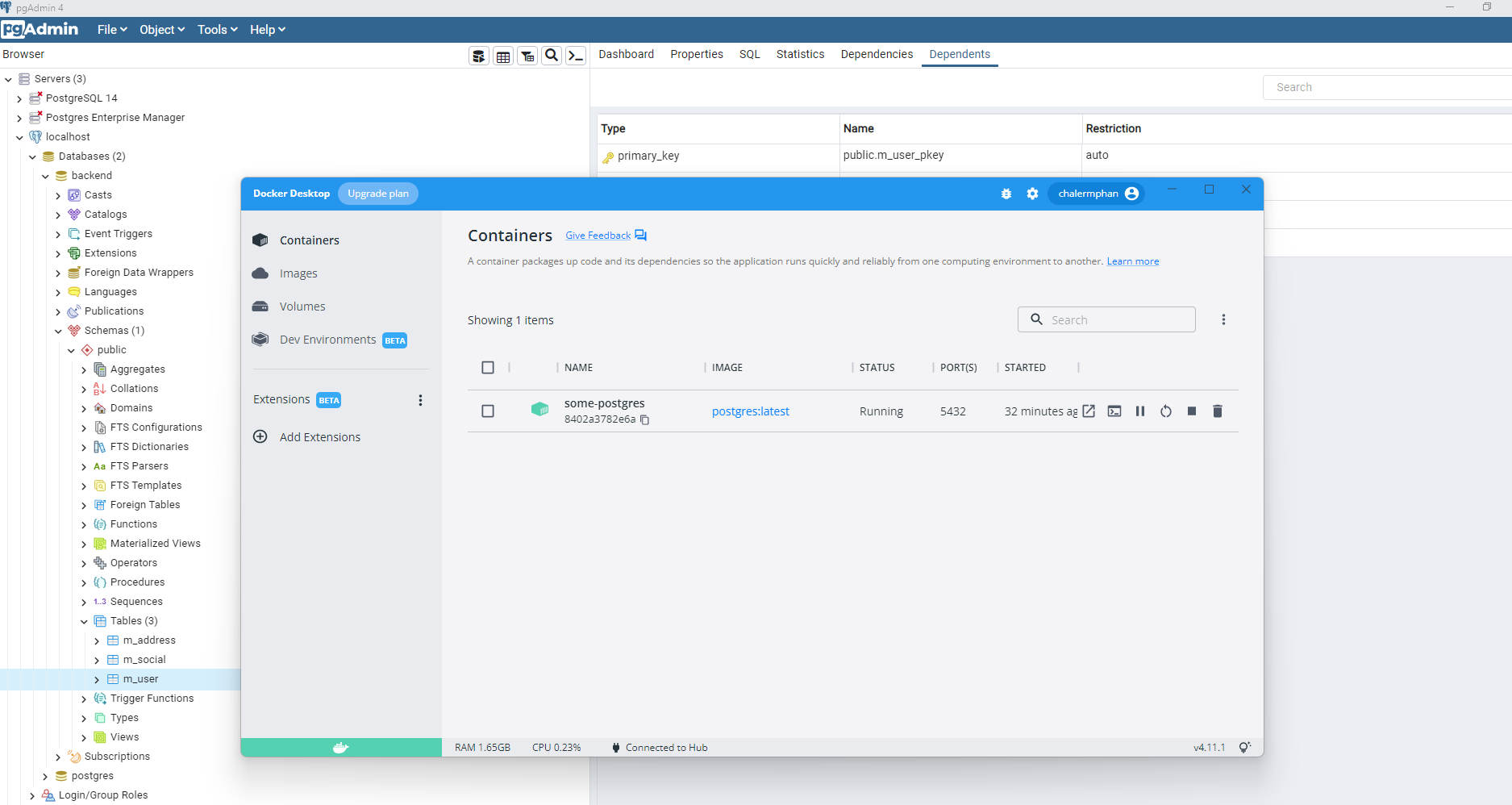Open CLI terminal for some-postgres container
Screen dimensions: 1512x805
click(x=1114, y=411)
